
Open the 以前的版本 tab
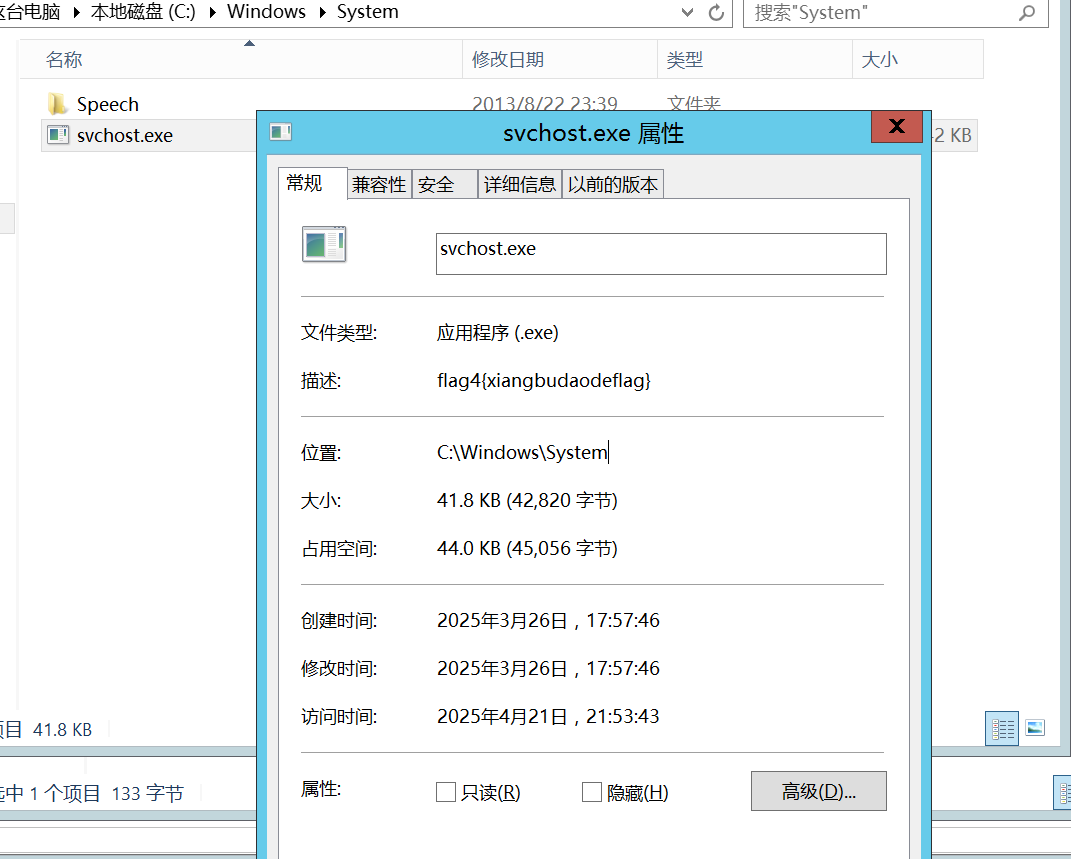pyautogui.click(x=613, y=184)
